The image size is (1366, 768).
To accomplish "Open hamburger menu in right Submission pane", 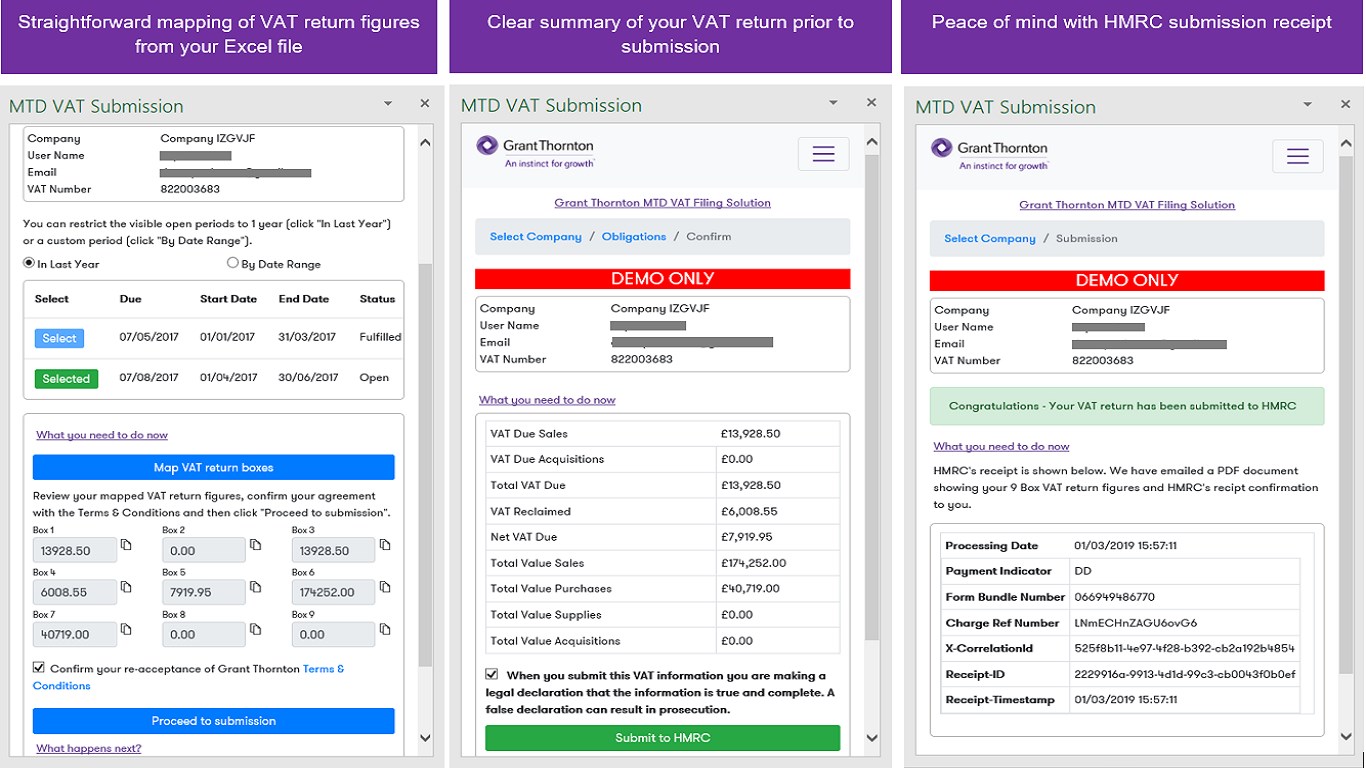I will (x=1298, y=156).
